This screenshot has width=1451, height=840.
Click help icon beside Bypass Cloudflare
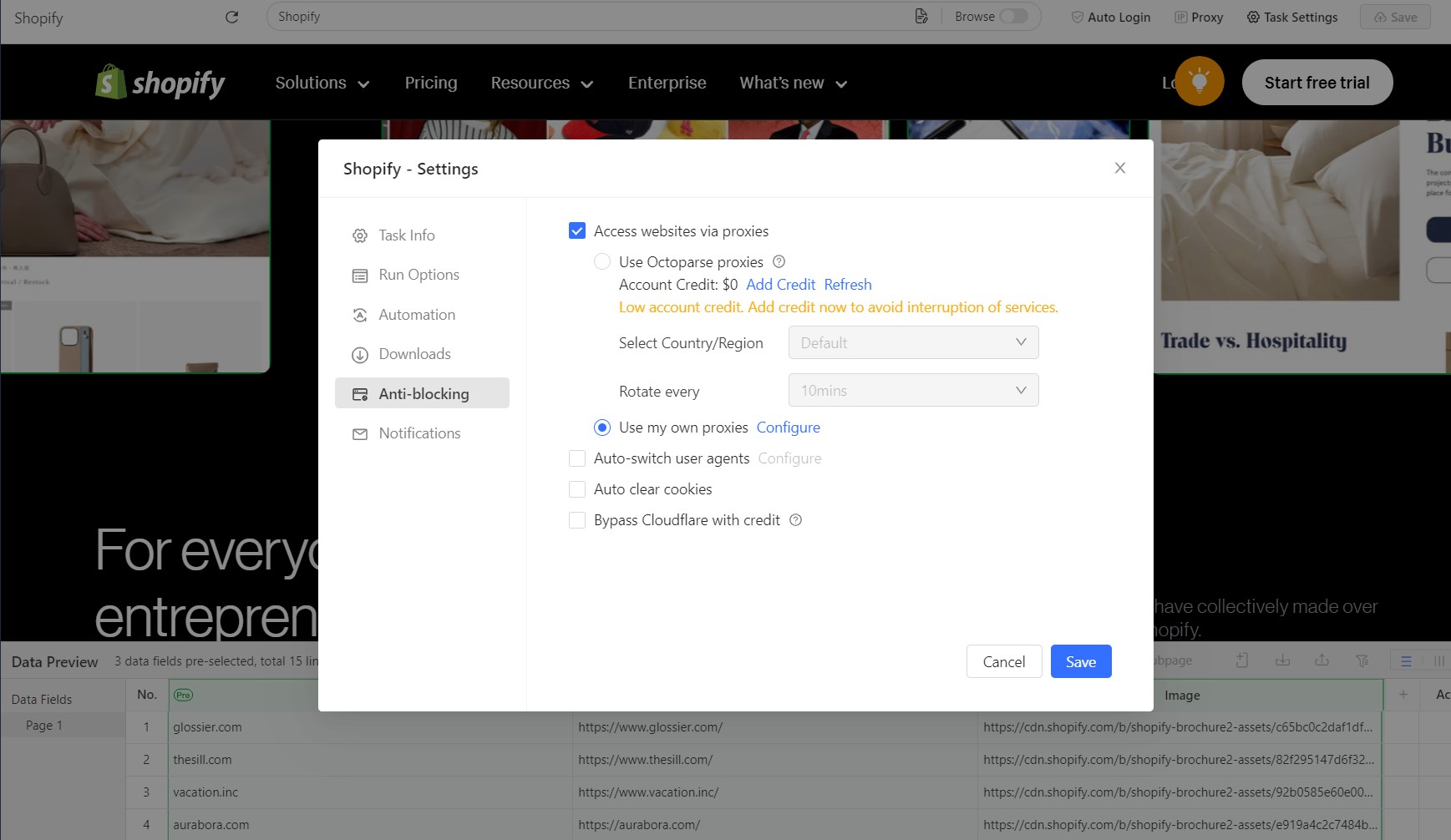pyautogui.click(x=796, y=520)
